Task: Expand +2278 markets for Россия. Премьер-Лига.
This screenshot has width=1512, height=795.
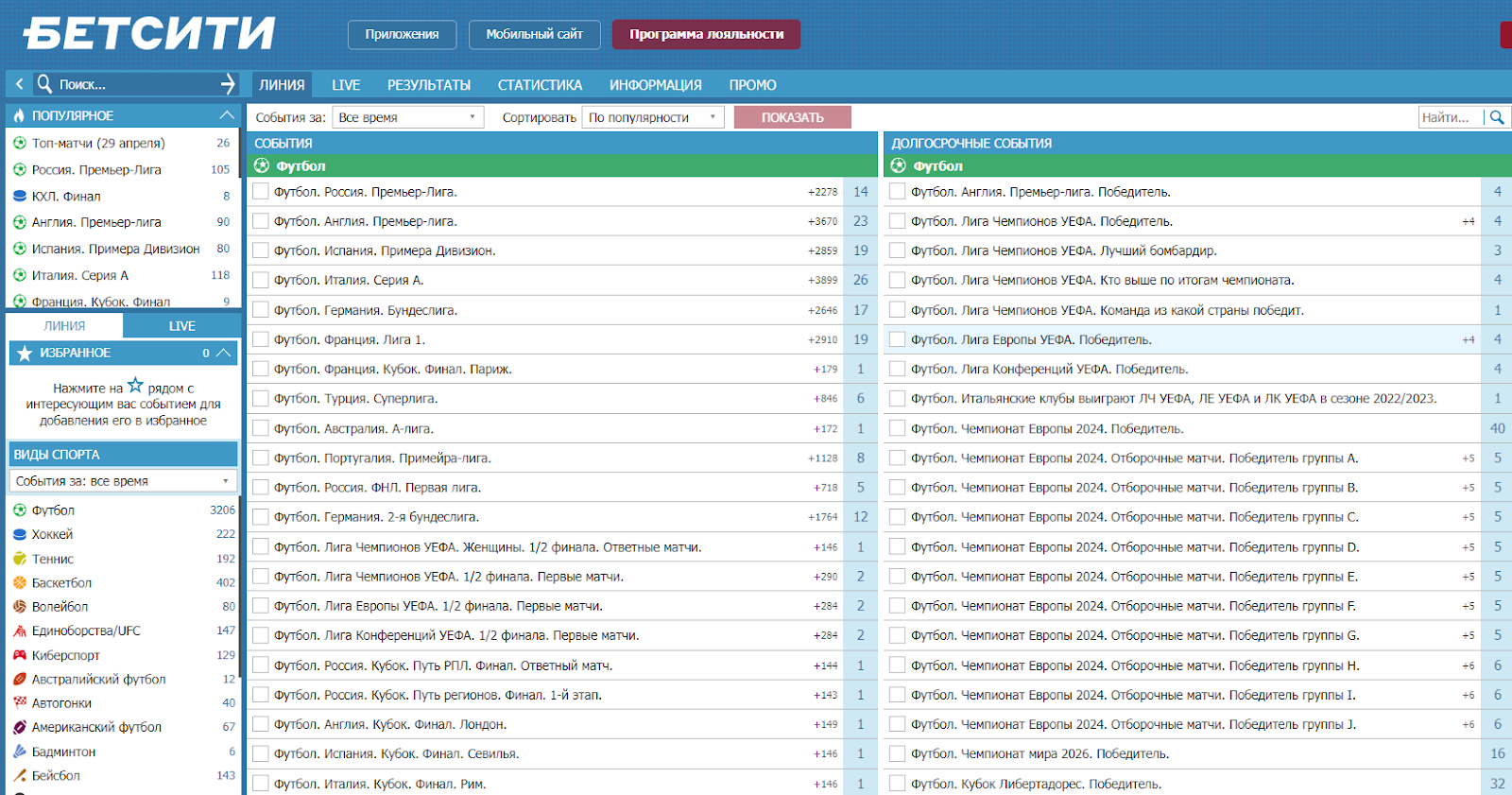Action: pyautogui.click(x=822, y=192)
